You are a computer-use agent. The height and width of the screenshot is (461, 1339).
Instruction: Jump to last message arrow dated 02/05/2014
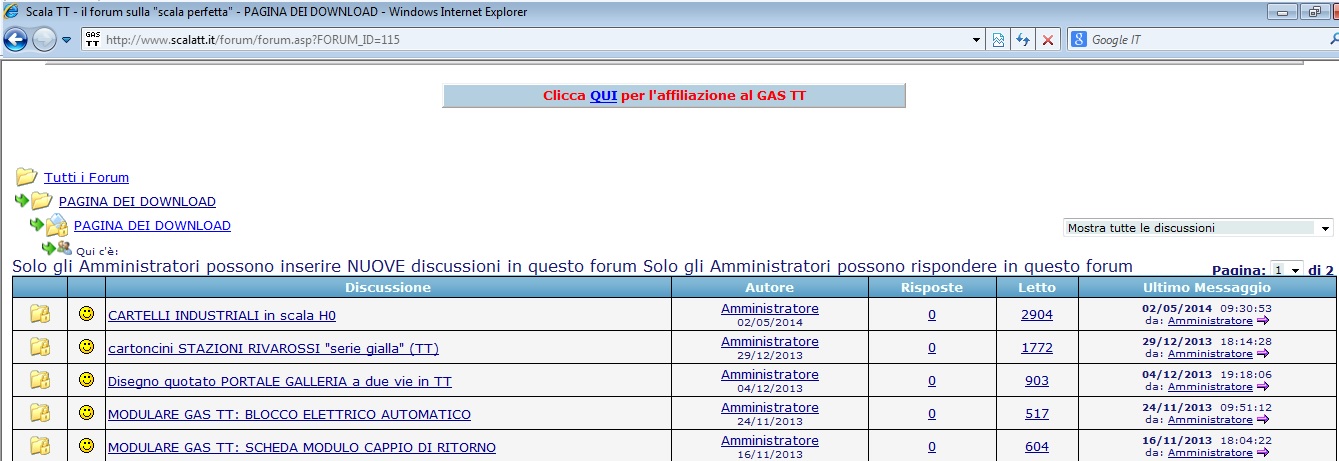[1262, 321]
